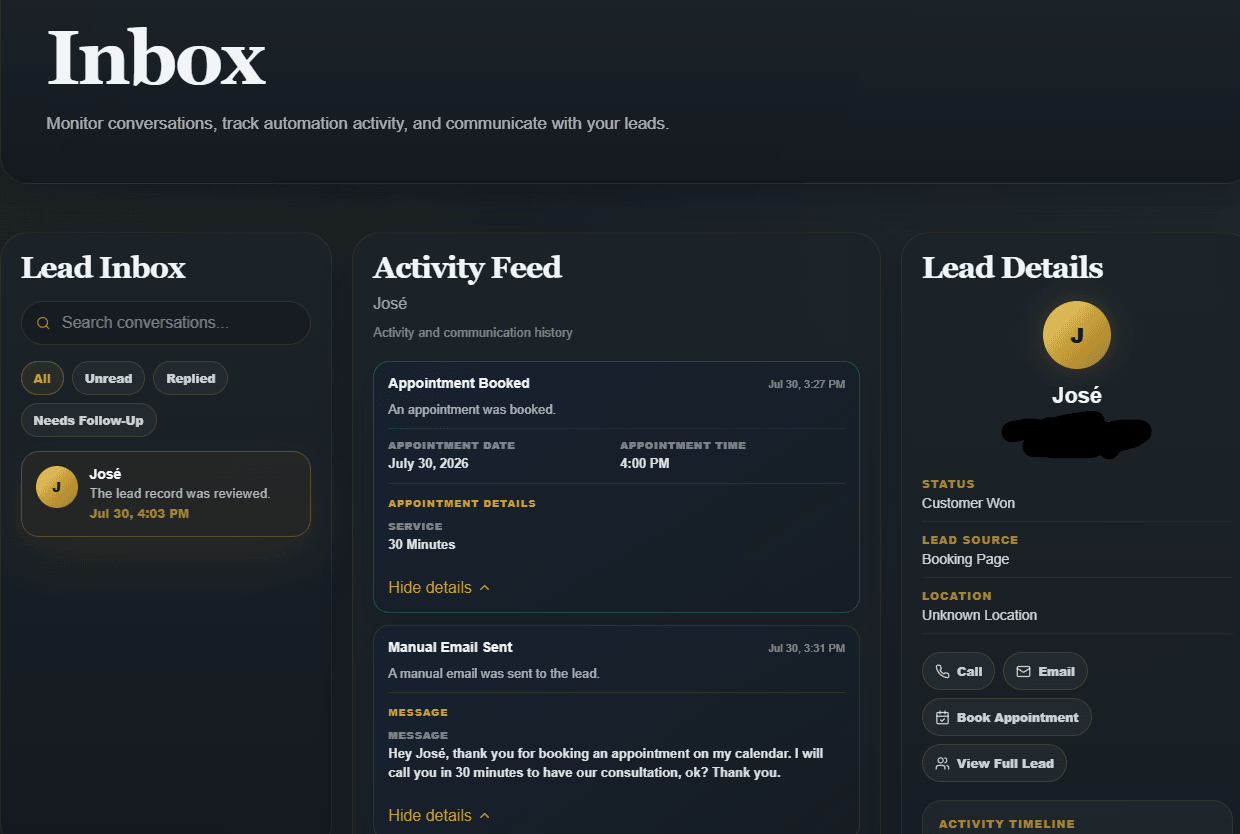Open View Full Lead
The width and height of the screenshot is (1240, 834).
[994, 764]
